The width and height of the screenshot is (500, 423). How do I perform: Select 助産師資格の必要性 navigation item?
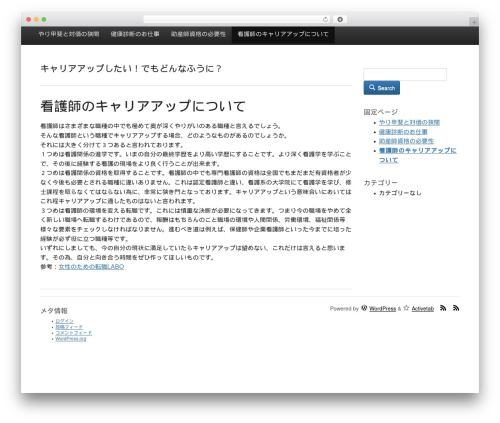[x=198, y=34]
